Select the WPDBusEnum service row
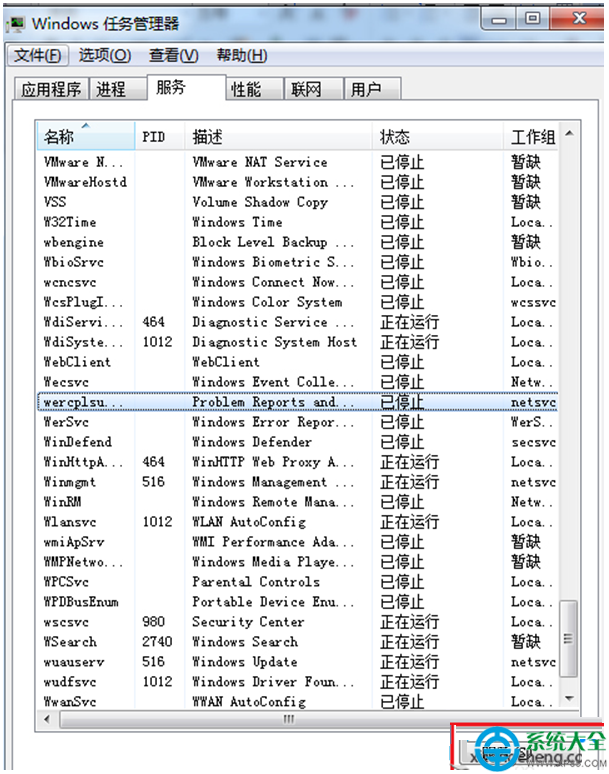 click(298, 602)
